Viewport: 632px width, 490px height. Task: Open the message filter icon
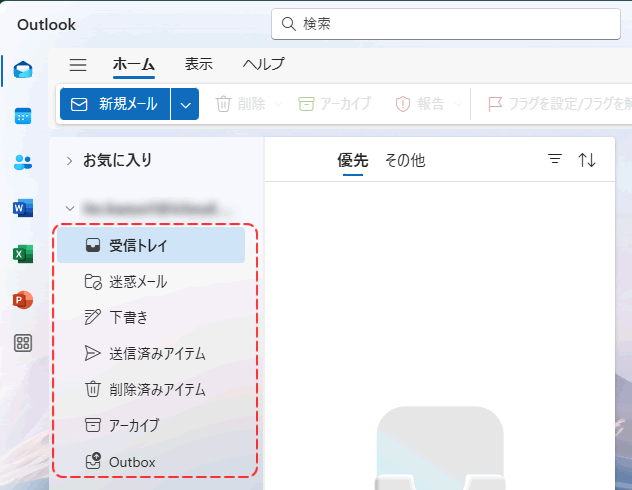click(x=555, y=160)
